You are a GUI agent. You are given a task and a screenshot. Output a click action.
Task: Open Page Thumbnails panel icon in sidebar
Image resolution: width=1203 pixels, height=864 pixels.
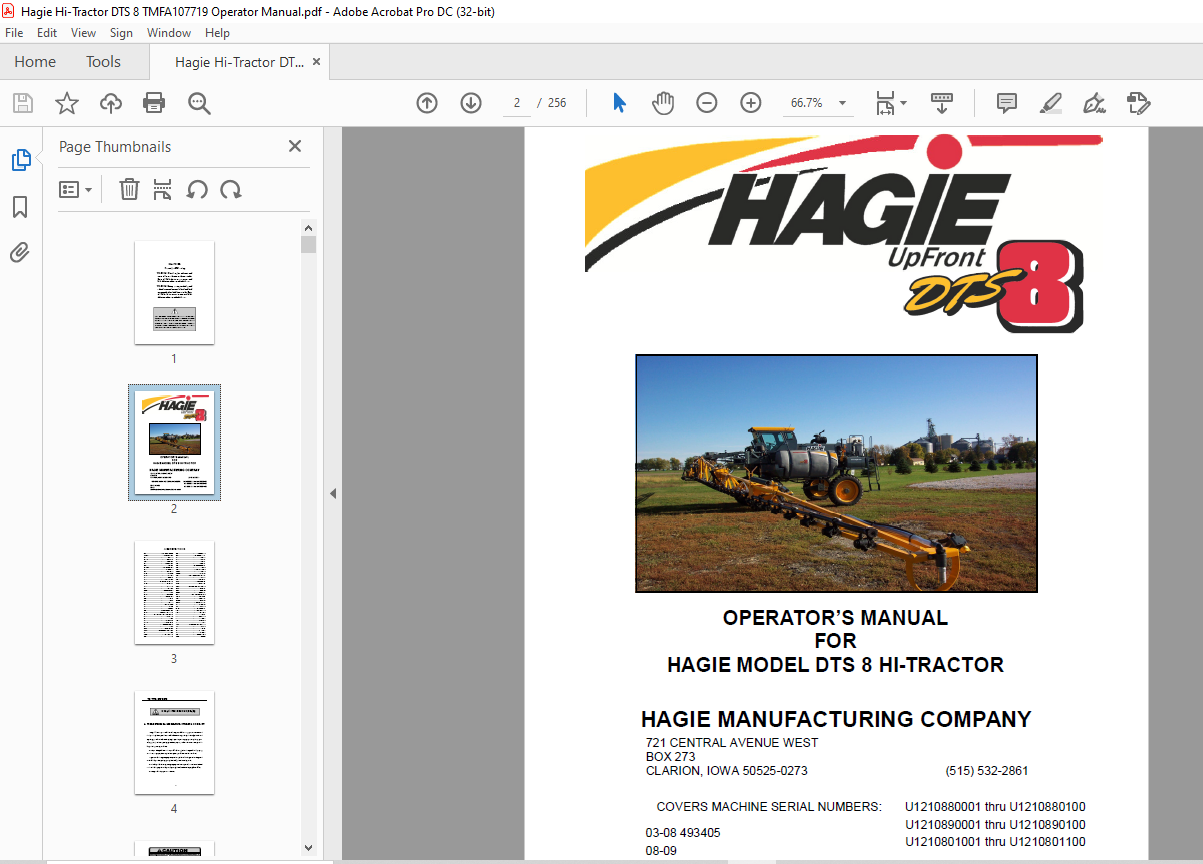click(21, 160)
